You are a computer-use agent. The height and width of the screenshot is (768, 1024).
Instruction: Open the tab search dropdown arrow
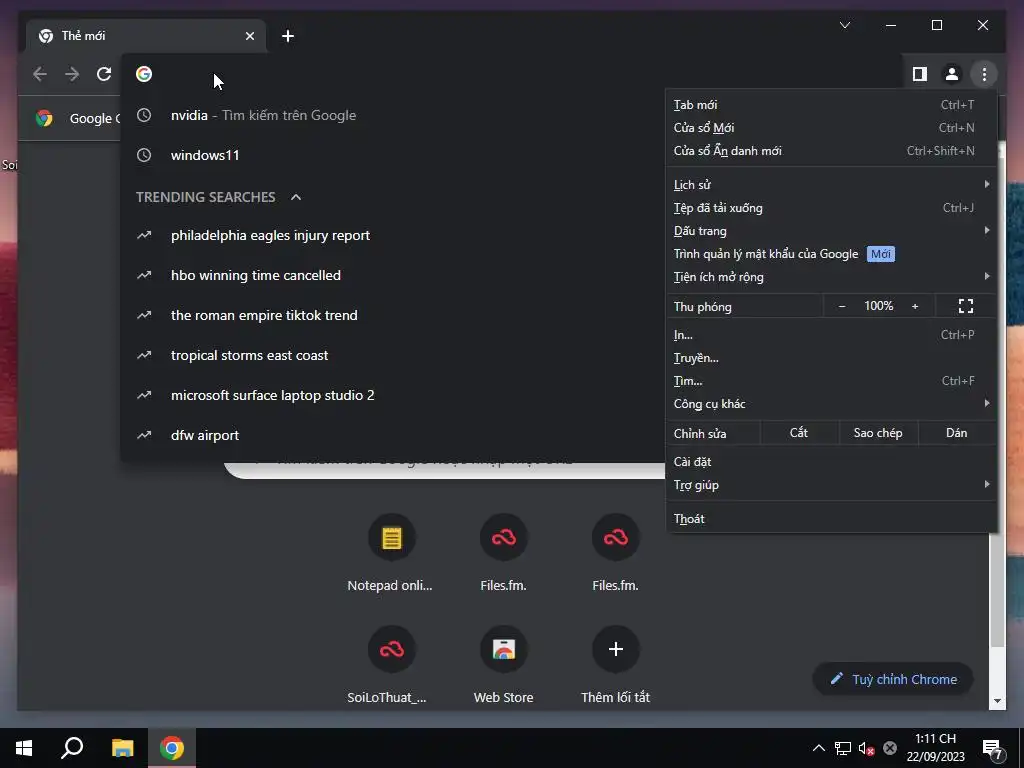tap(844, 25)
